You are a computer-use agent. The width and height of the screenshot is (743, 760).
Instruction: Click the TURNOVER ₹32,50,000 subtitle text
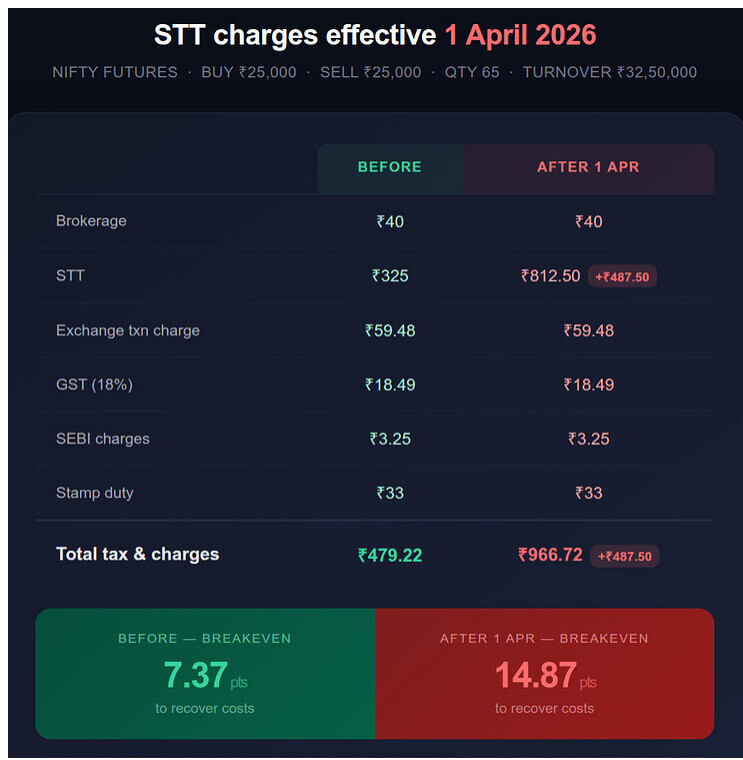tap(609, 72)
